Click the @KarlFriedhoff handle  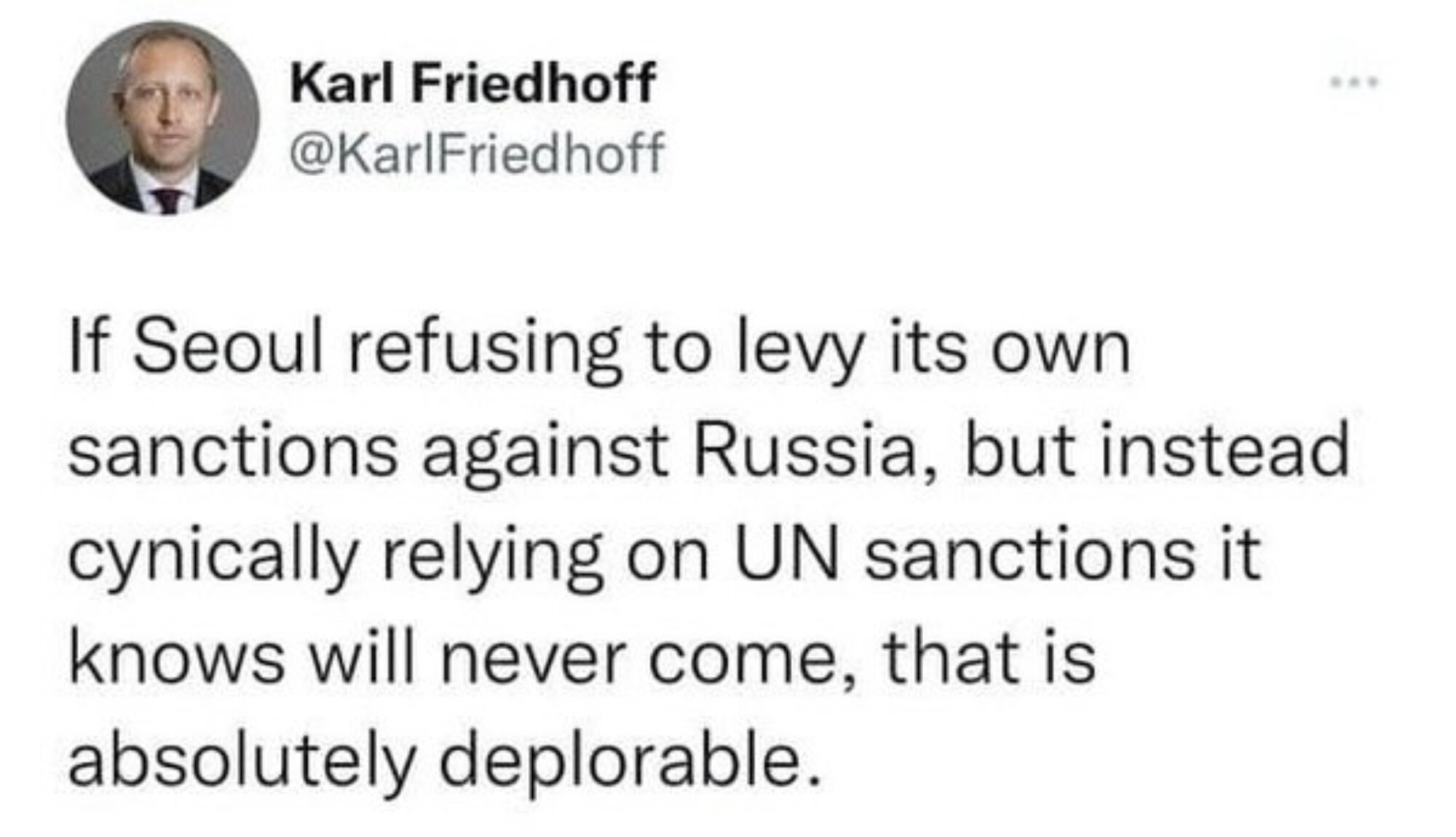[x=477, y=152]
